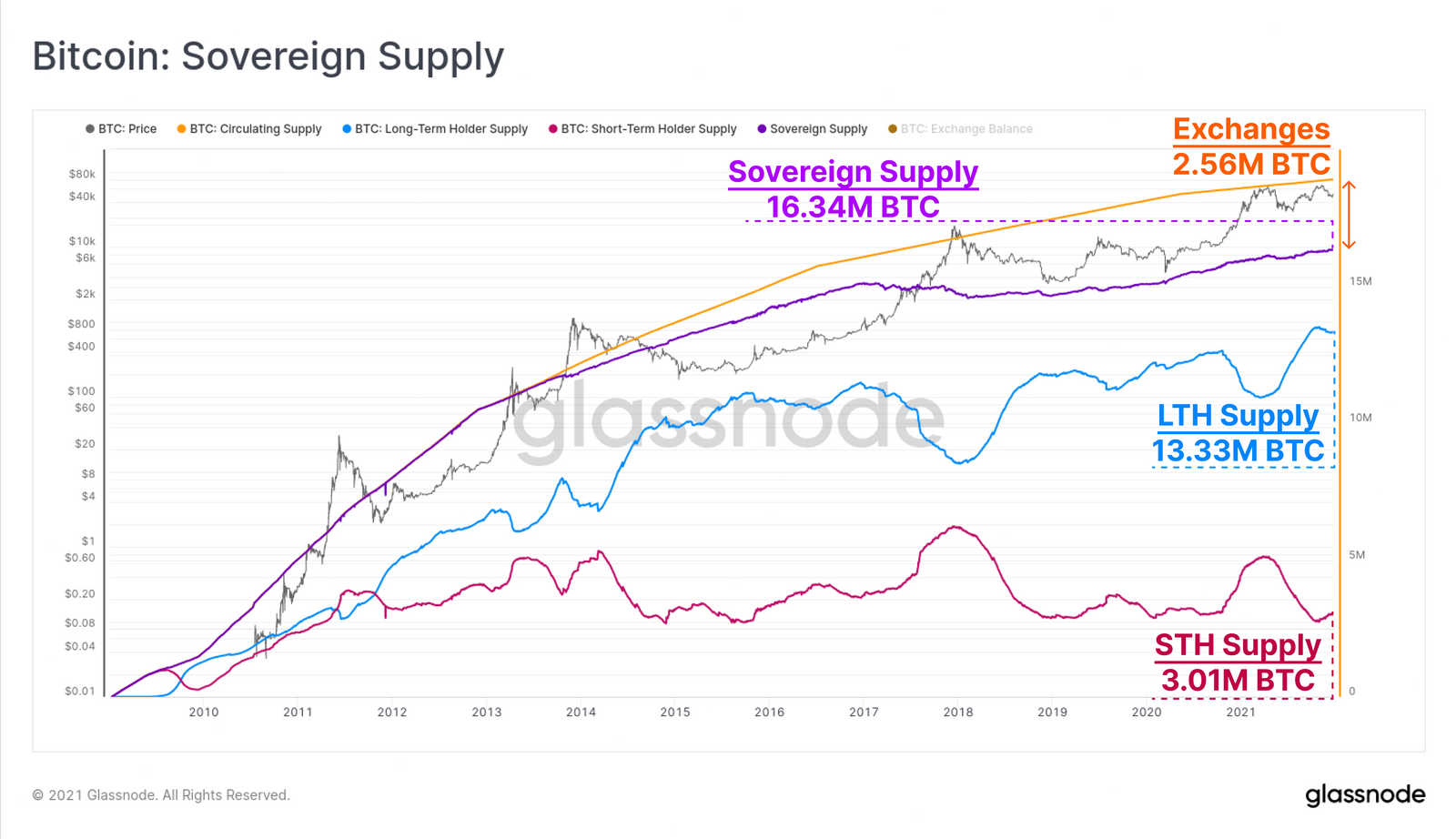Screen dimensions: 1456x839
Task: Toggle BTC: Long-Term Holder Supply legend
Action: (435, 129)
